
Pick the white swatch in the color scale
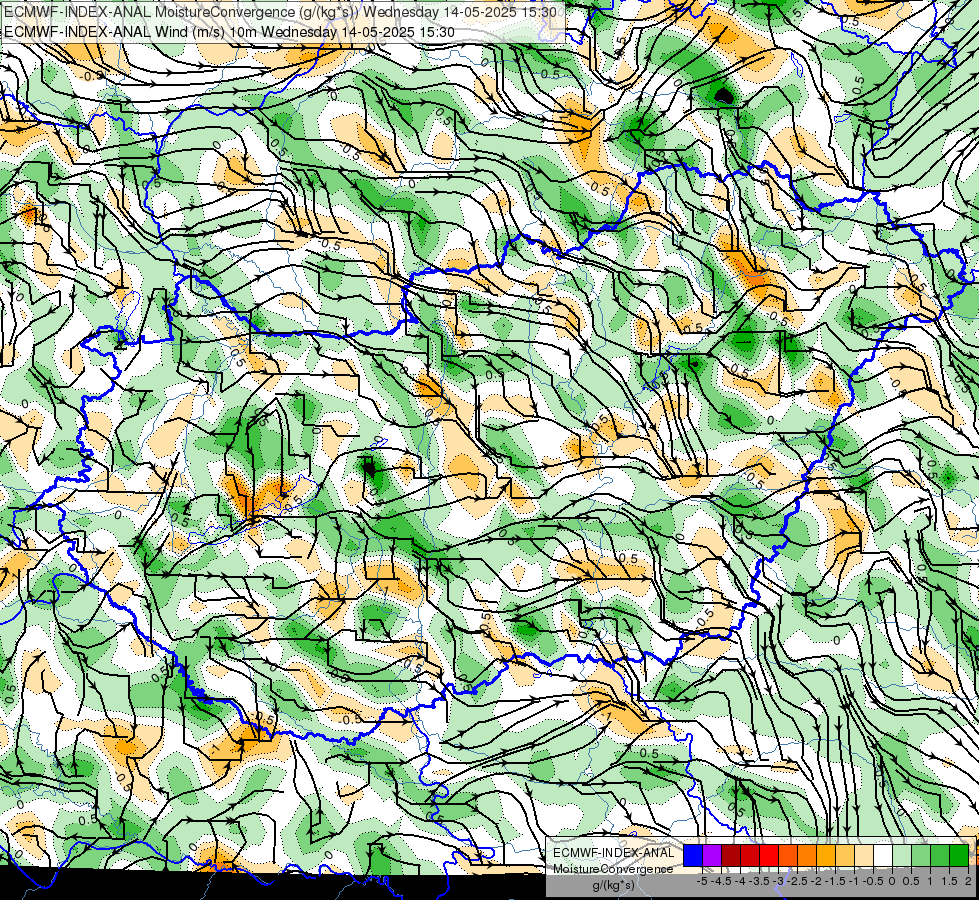[883, 855]
